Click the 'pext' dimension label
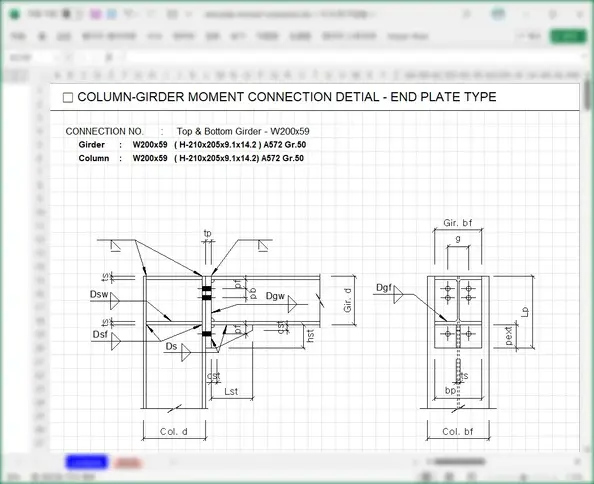Screen dimensions: 594x484 (509, 336)
